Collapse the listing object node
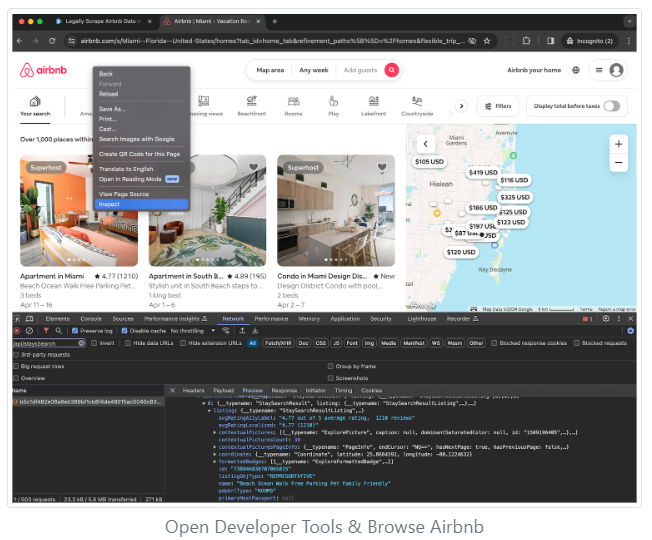The width and height of the screenshot is (652, 540). [209, 411]
